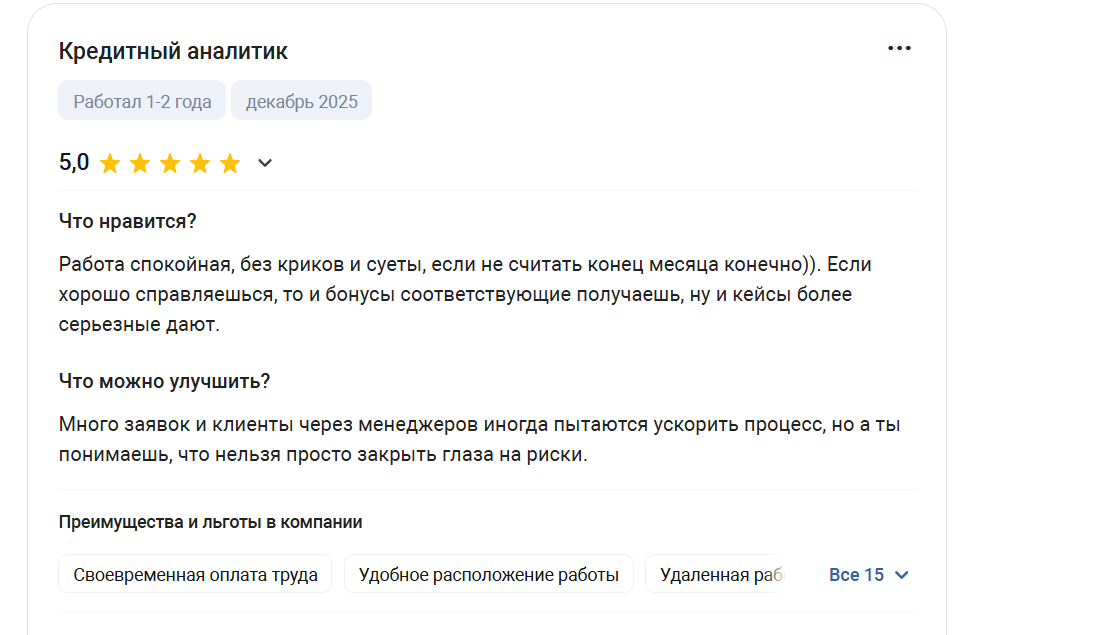The height and width of the screenshot is (635, 1107).
Task: Click the "декабрь 2025" date tag
Action: (x=301, y=101)
